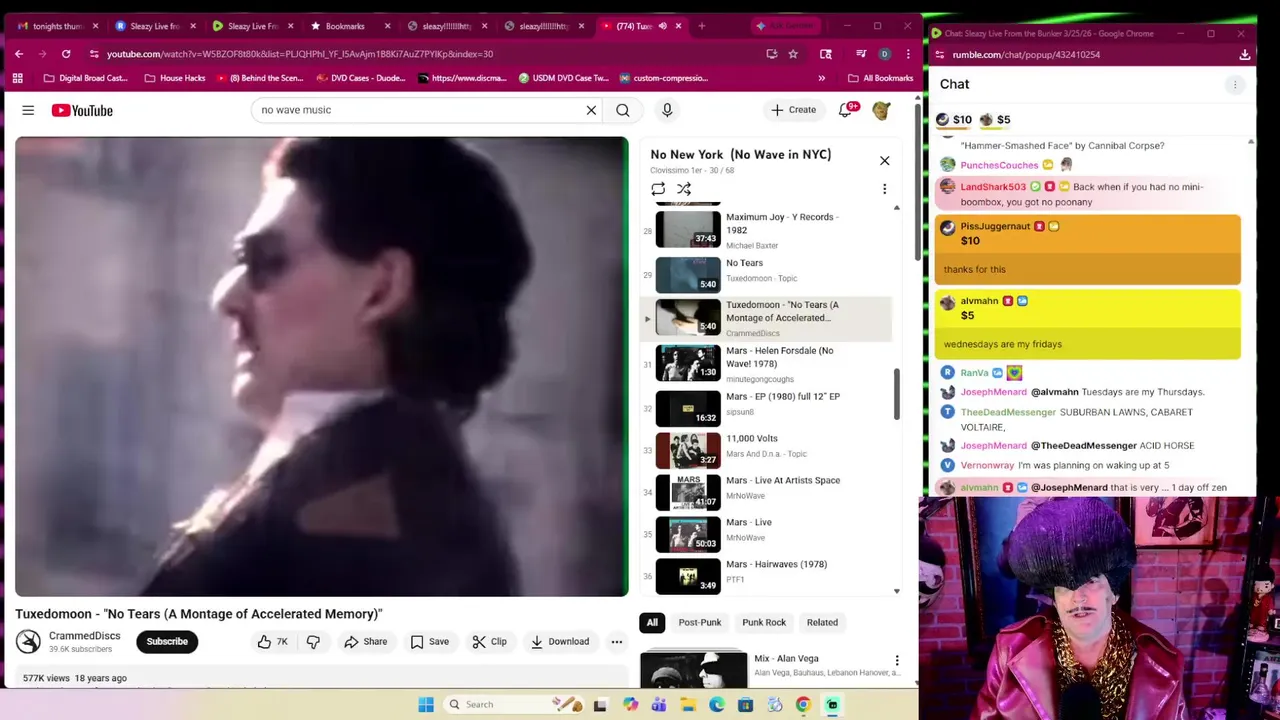This screenshot has width=1280, height=720.
Task: Open the Mix - Alan Vega thumbnail
Action: coord(693,669)
